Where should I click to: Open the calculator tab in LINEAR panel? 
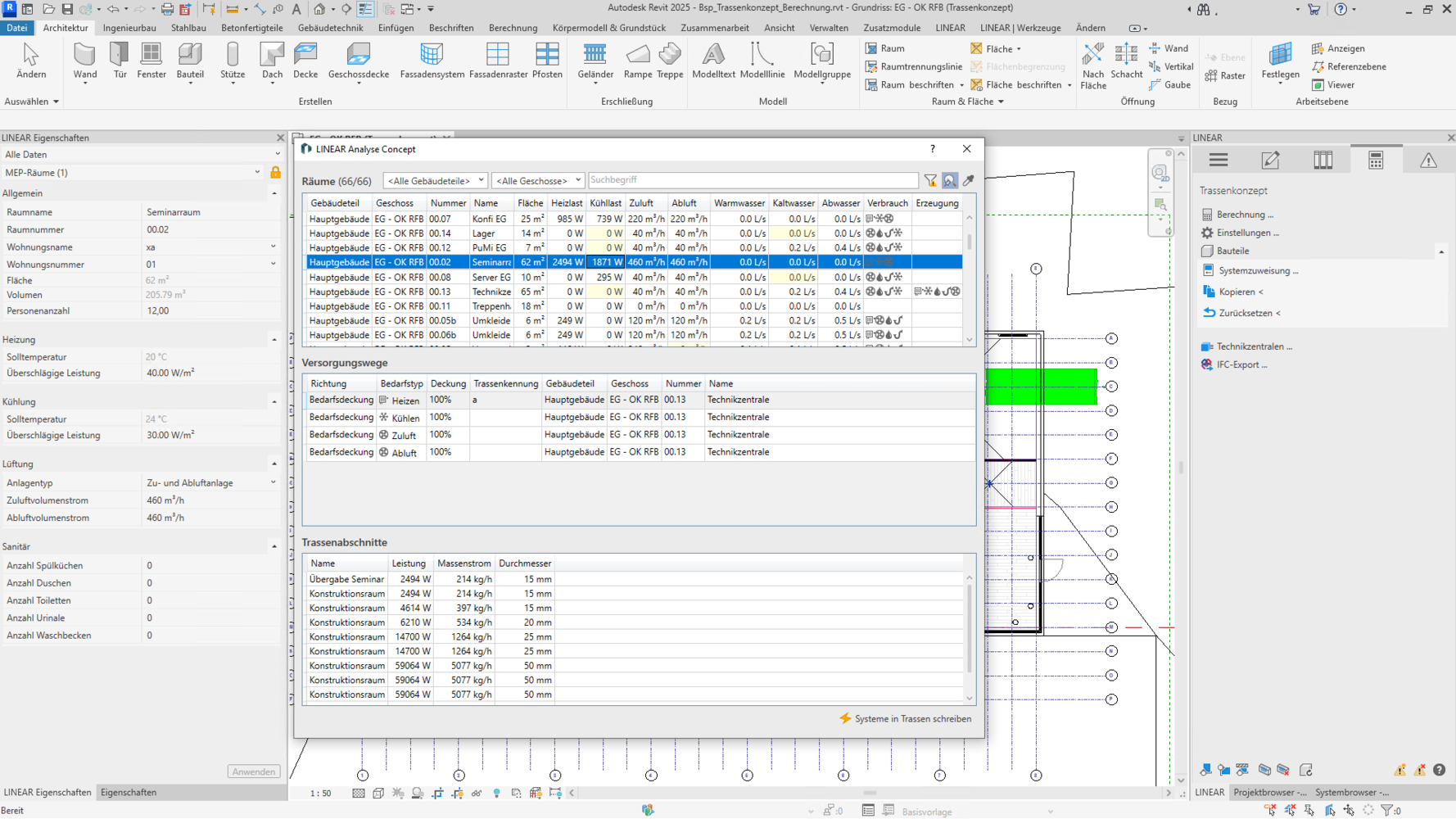[x=1376, y=161]
